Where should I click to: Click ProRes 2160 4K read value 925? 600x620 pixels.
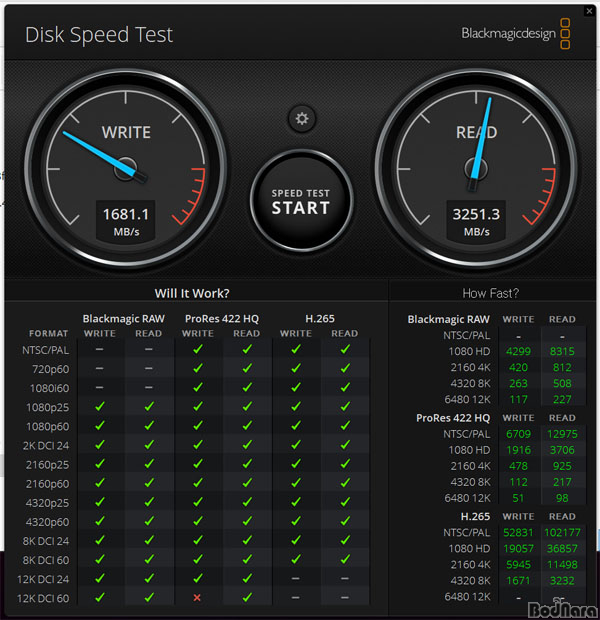click(562, 466)
